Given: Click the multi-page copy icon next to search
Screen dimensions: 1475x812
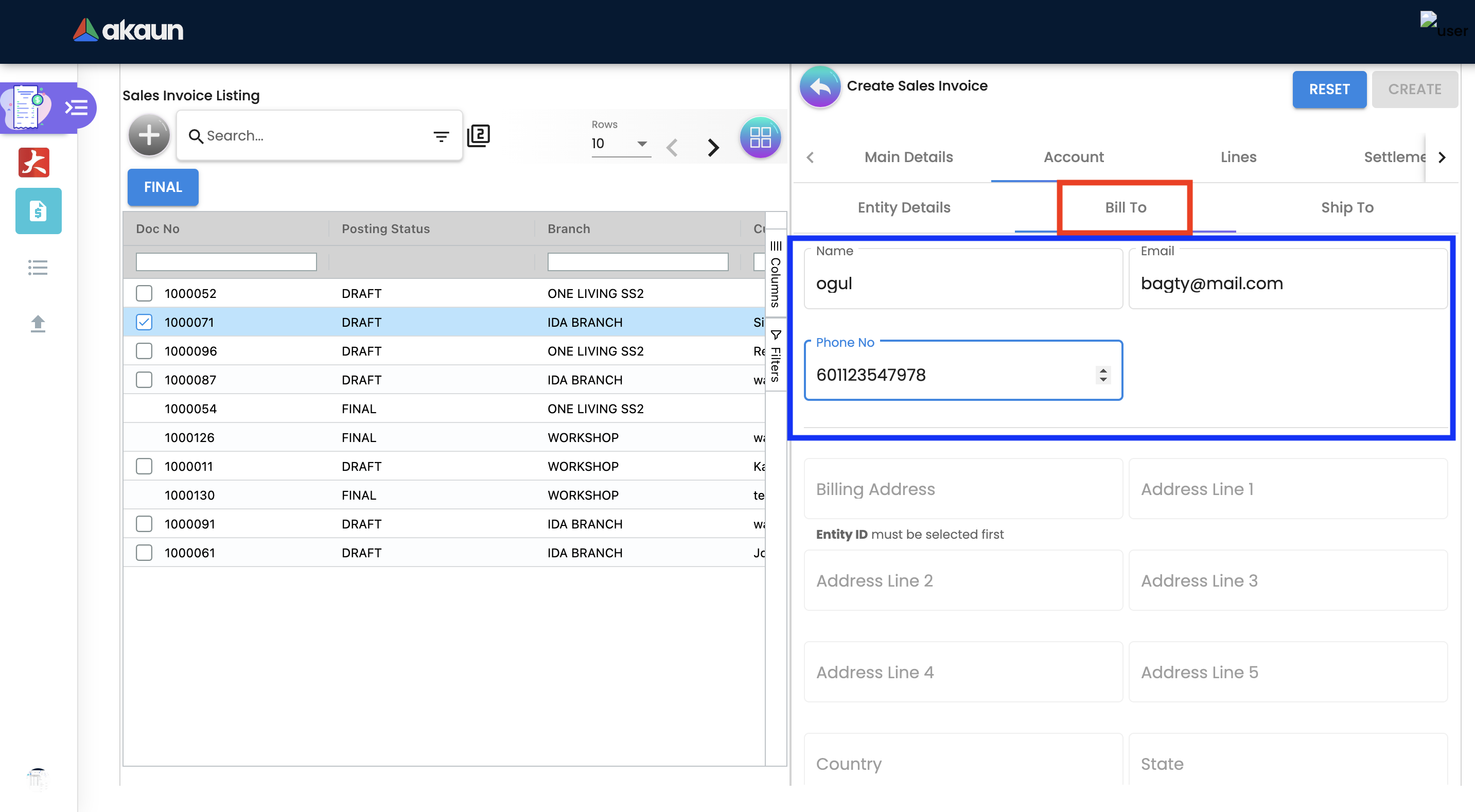Looking at the screenshot, I should [478, 136].
